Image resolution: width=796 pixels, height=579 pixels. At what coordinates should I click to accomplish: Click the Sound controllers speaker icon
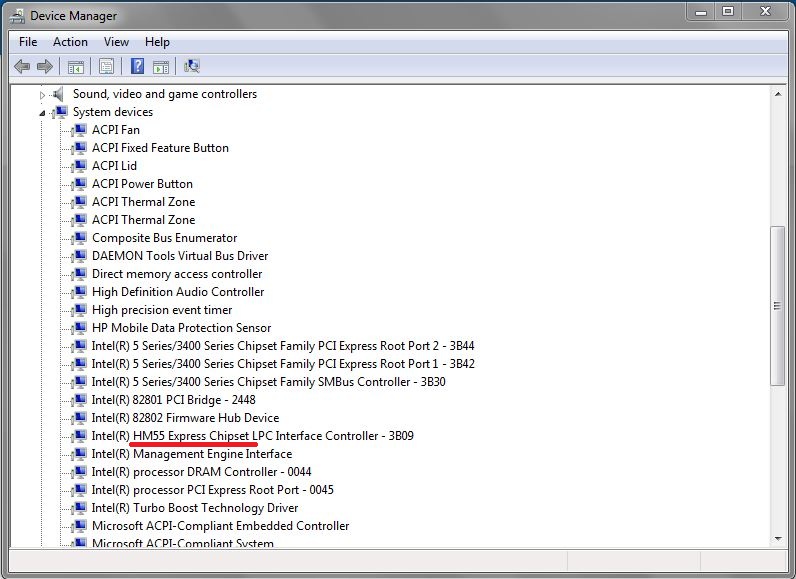(58, 94)
